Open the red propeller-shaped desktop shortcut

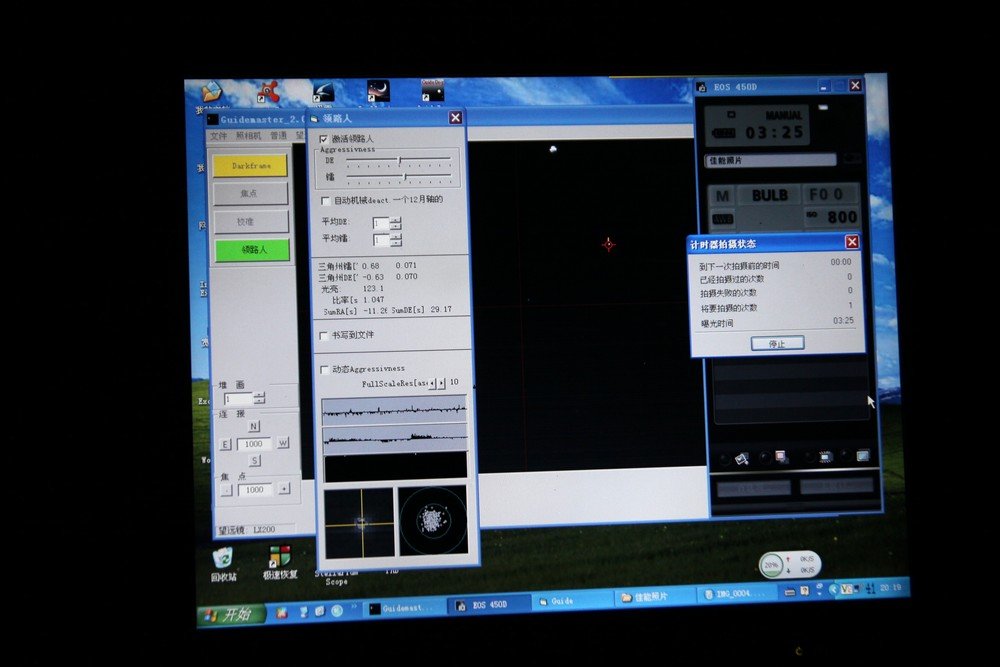pyautogui.click(x=268, y=91)
